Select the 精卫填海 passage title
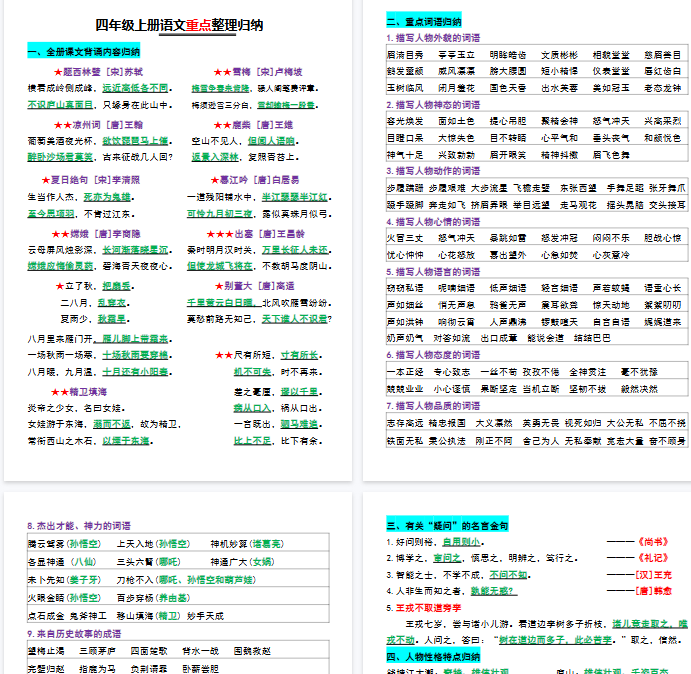Viewport: 691px width, 674px height. tap(75, 392)
